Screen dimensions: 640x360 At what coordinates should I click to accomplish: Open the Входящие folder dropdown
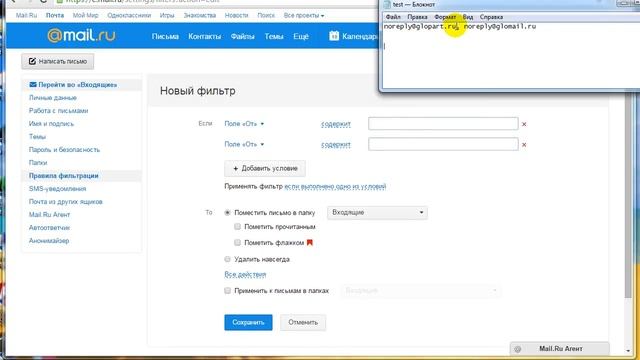coord(377,213)
